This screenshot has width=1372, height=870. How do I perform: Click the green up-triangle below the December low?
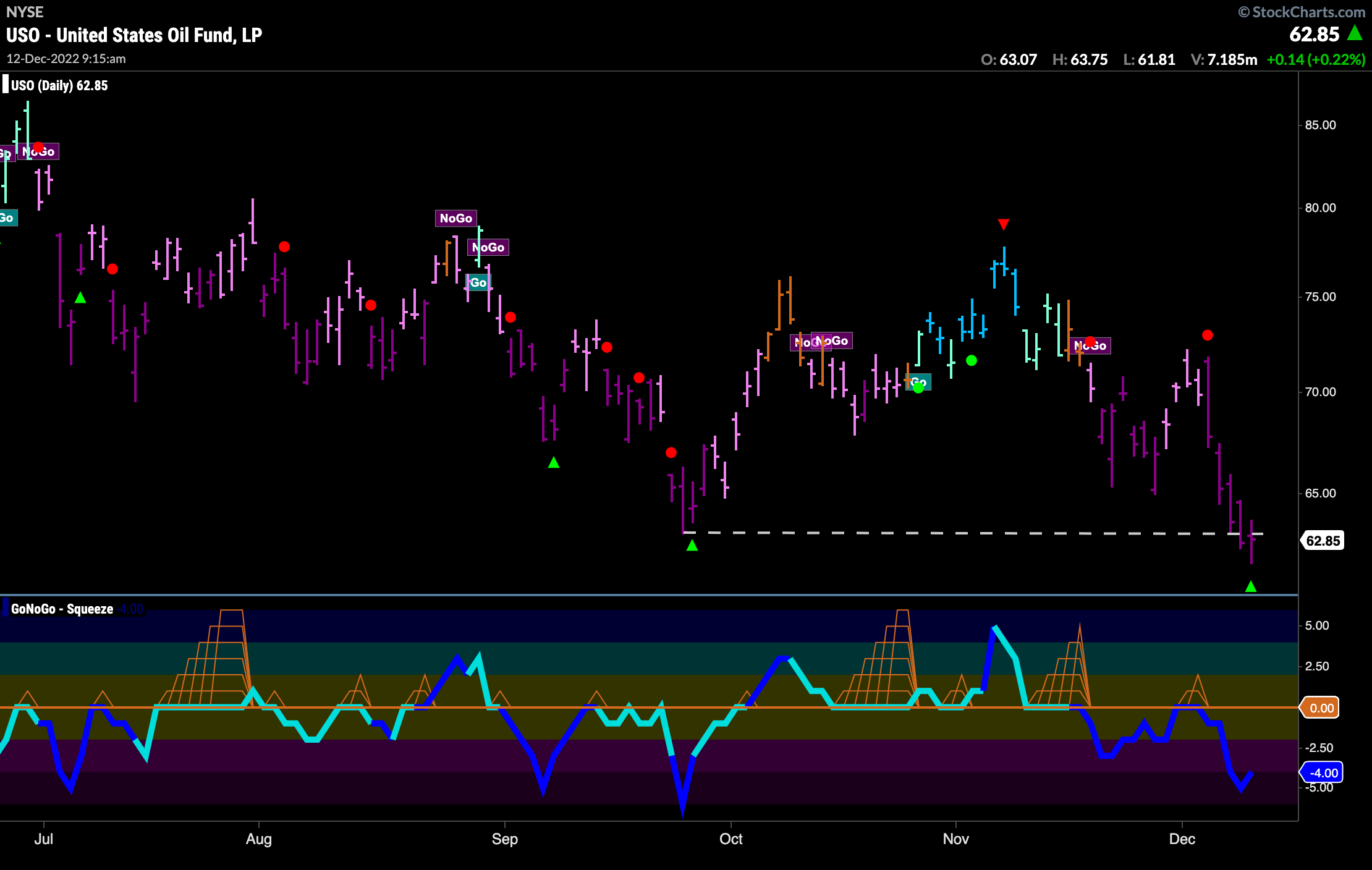1251,586
